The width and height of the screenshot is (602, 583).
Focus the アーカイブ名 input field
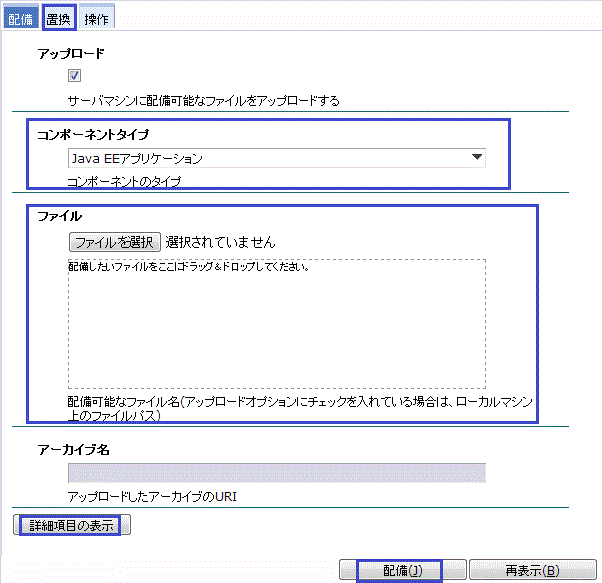coord(276,472)
